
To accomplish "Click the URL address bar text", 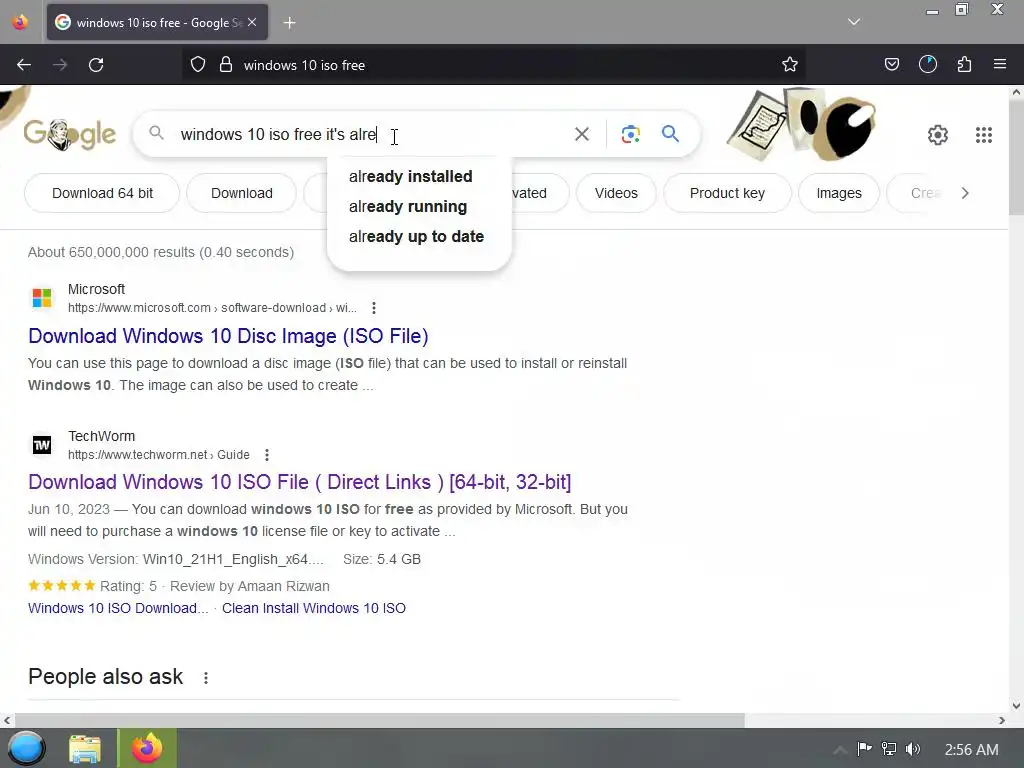I will (x=304, y=65).
